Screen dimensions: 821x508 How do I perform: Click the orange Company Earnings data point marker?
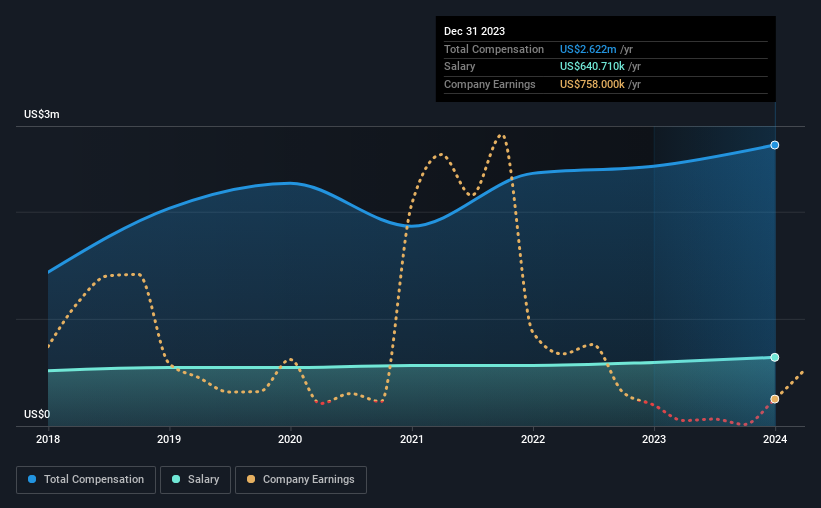click(x=774, y=399)
